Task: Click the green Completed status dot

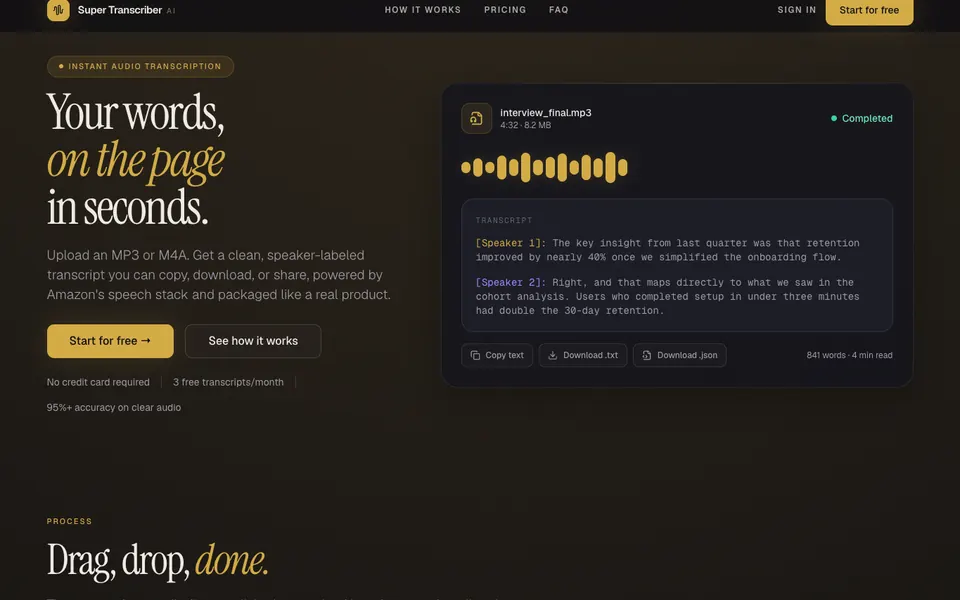Action: pos(834,118)
